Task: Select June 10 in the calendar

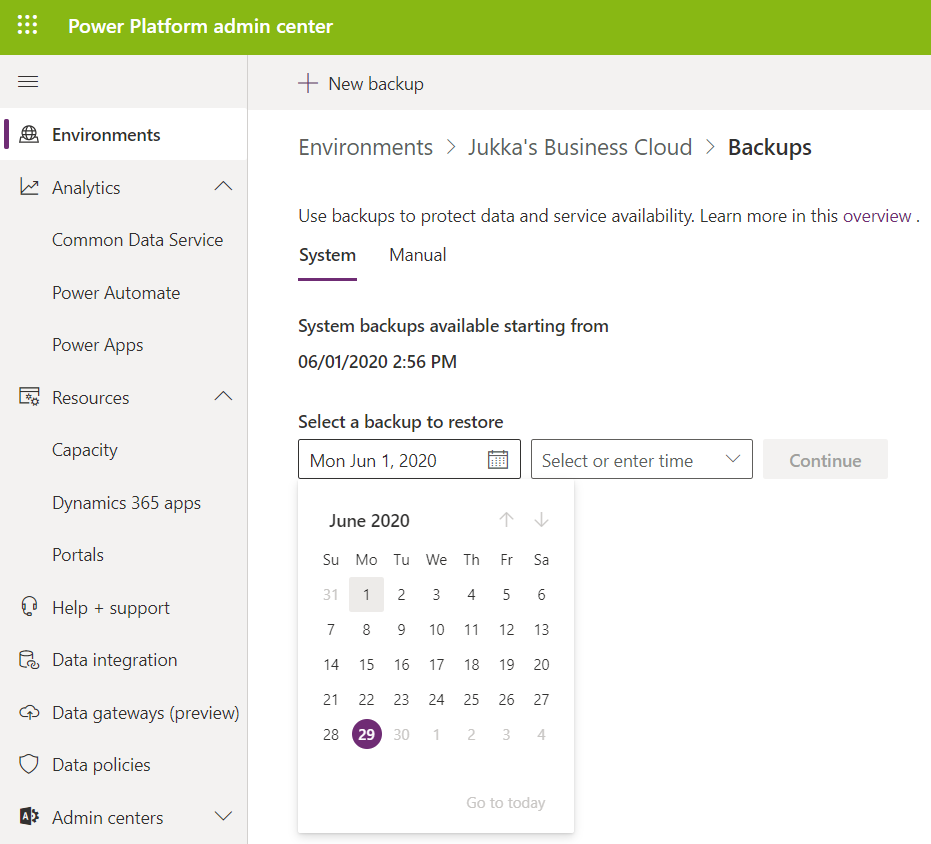Action: pyautogui.click(x=436, y=629)
